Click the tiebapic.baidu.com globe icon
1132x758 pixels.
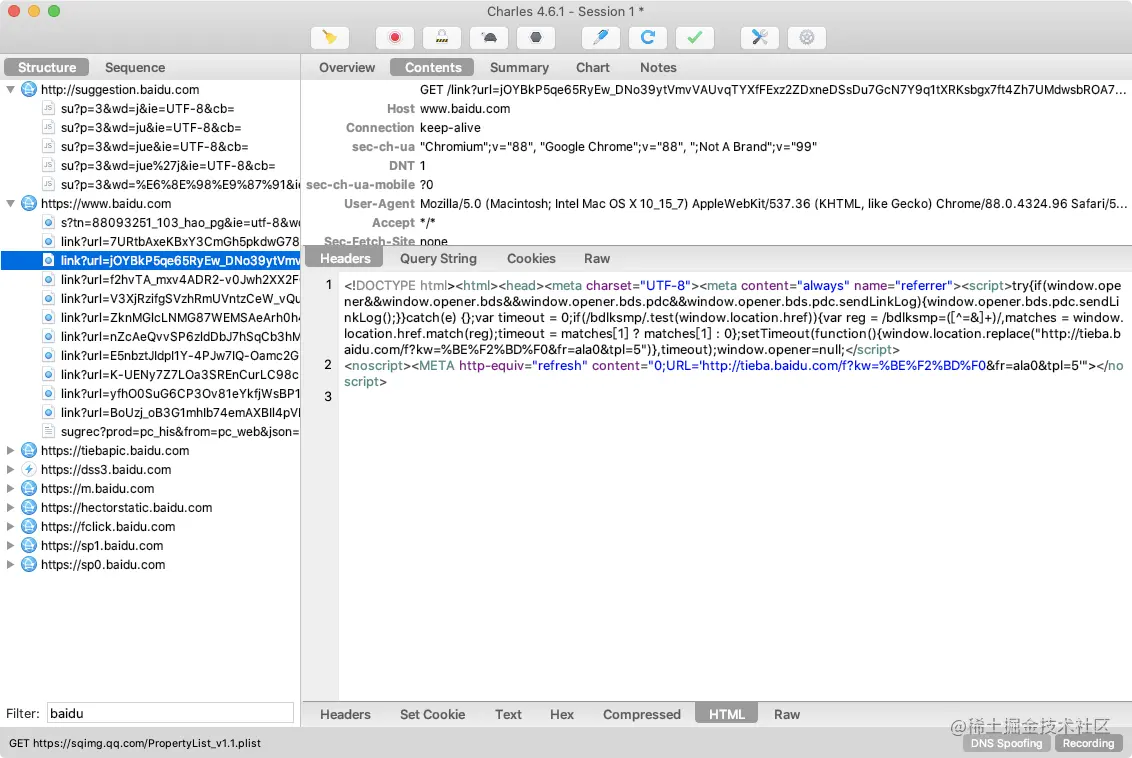pyautogui.click(x=29, y=450)
